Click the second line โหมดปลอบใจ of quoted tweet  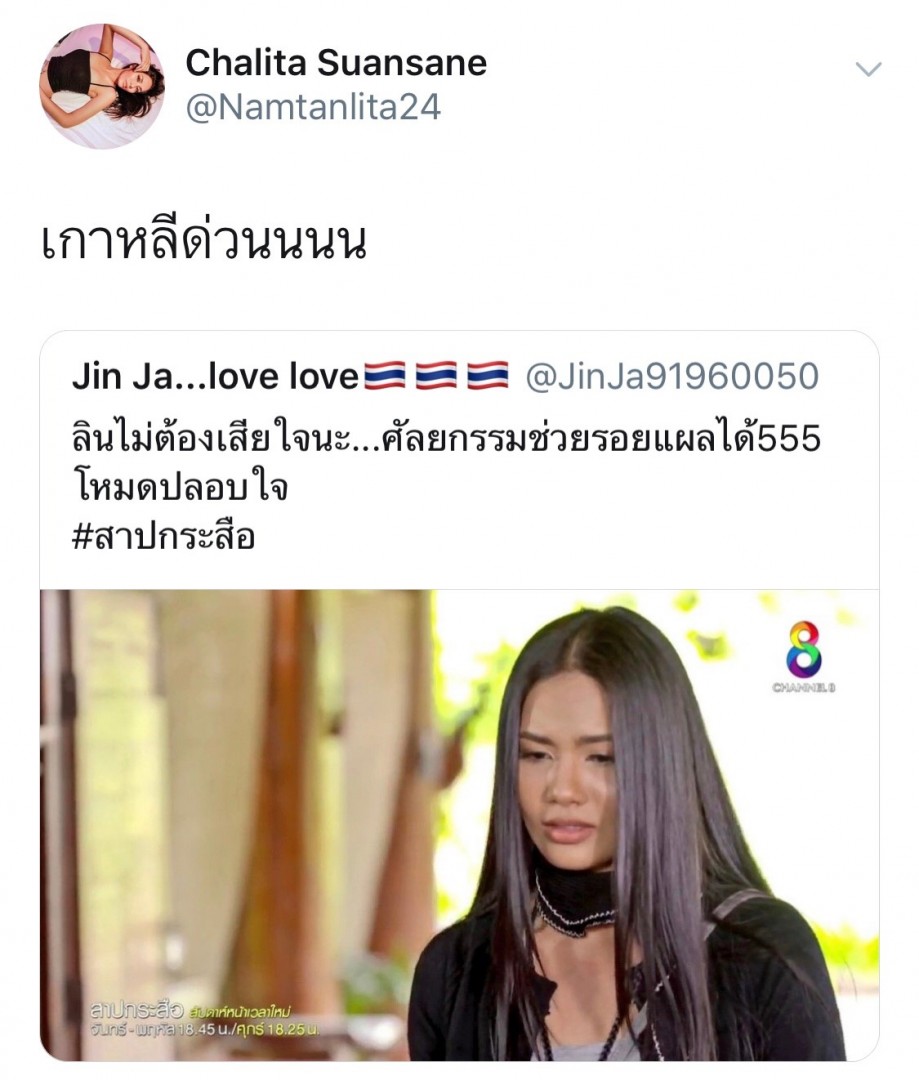tap(180, 488)
